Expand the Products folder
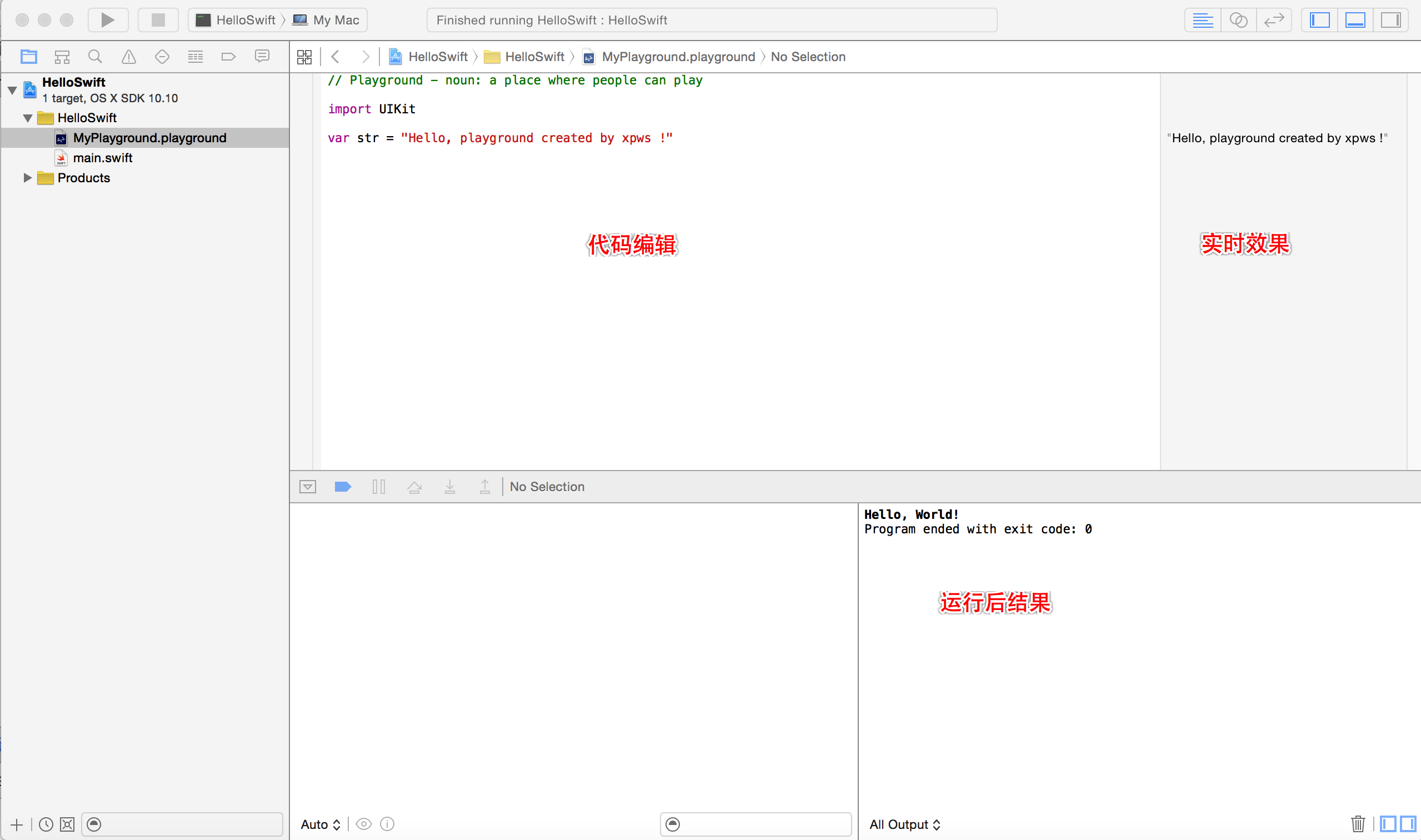The width and height of the screenshot is (1421, 840). coord(27,178)
